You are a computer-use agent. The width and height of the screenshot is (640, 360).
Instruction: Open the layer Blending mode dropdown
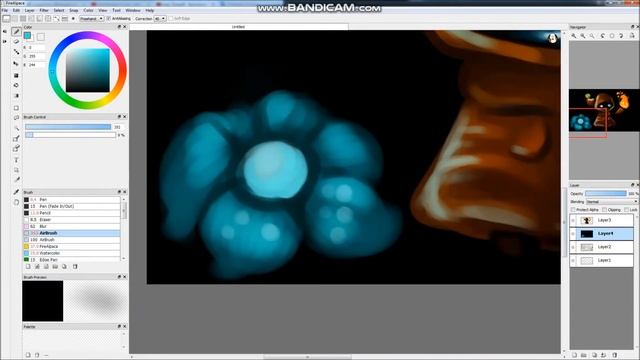tap(611, 202)
